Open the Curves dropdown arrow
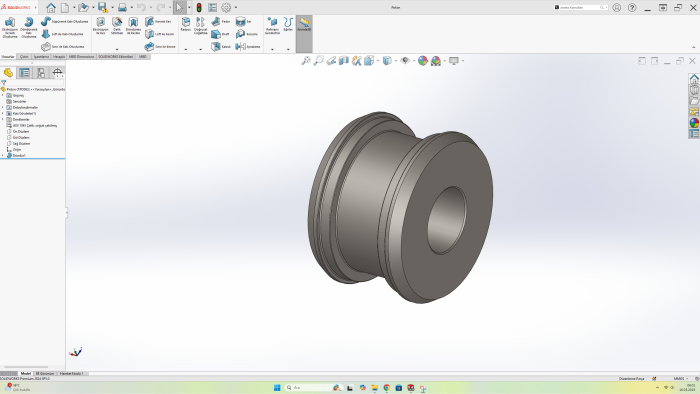Viewport: 700px width, 394px height. 288,49
